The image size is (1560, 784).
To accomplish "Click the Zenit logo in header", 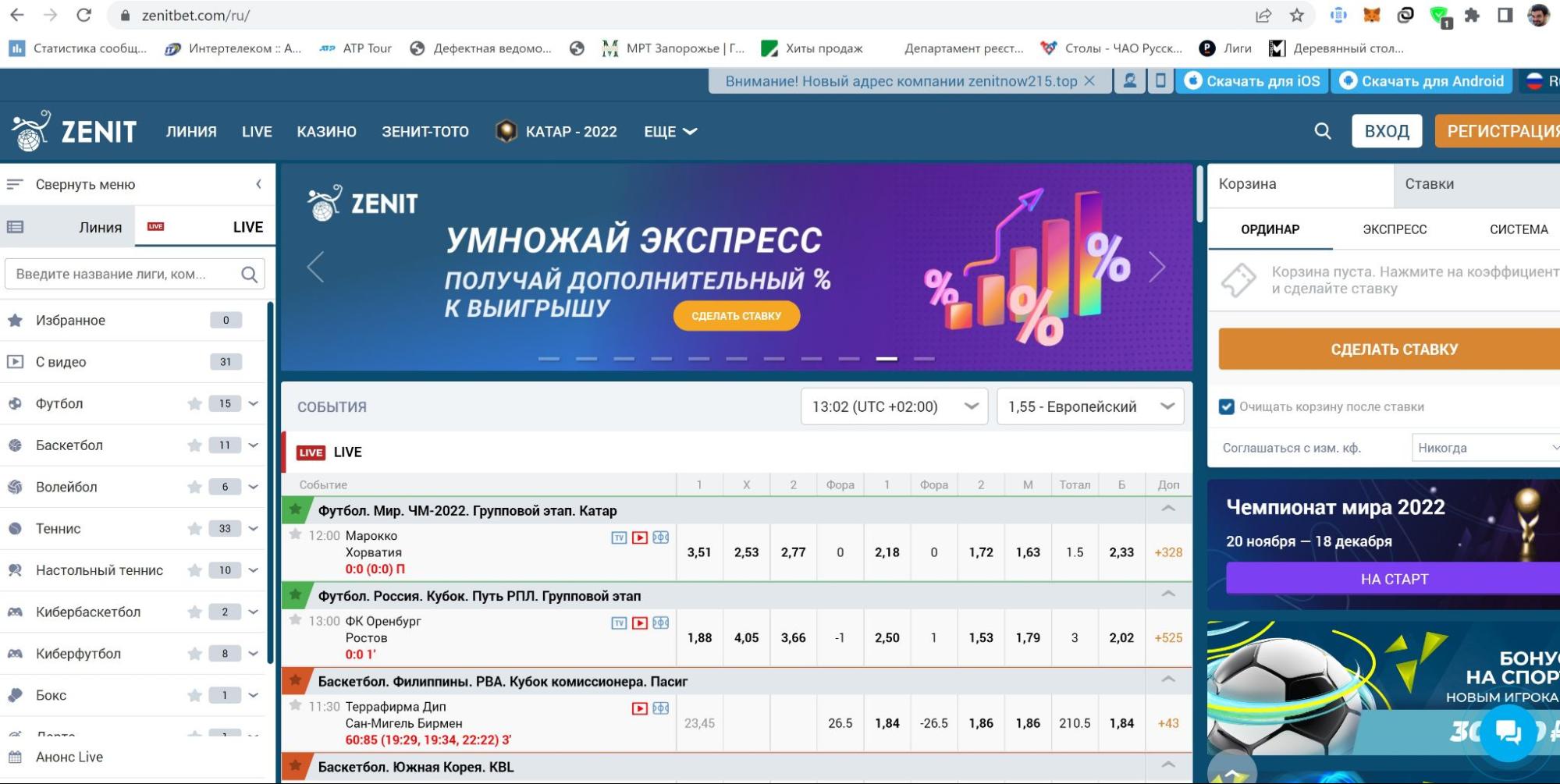I will (75, 130).
